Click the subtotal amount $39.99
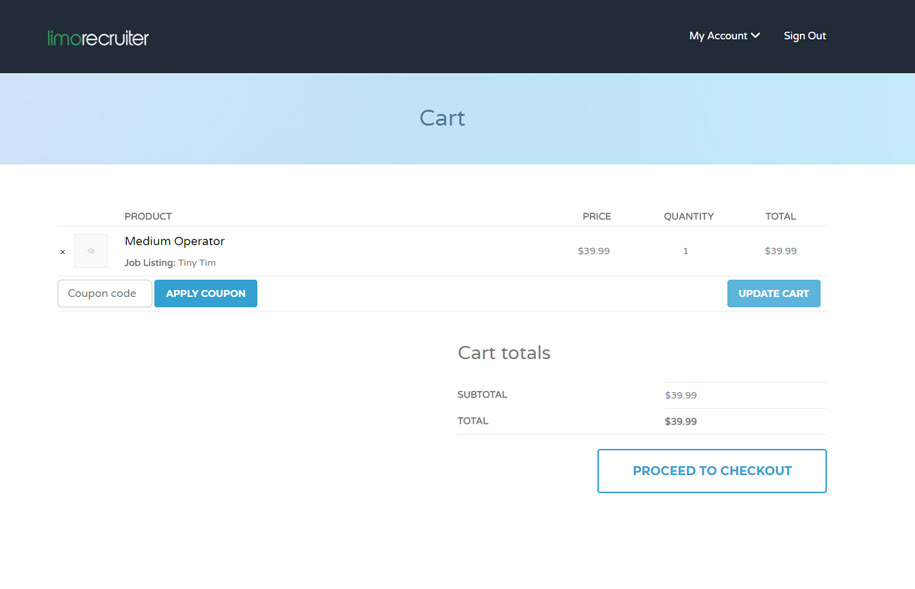The width and height of the screenshot is (915, 589). pos(680,395)
